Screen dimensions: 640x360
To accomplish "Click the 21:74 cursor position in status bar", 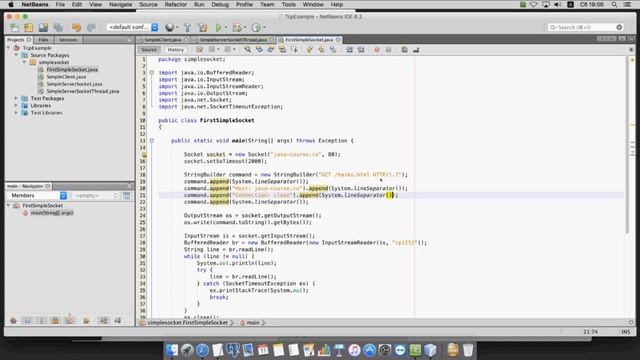I will pyautogui.click(x=590, y=332).
